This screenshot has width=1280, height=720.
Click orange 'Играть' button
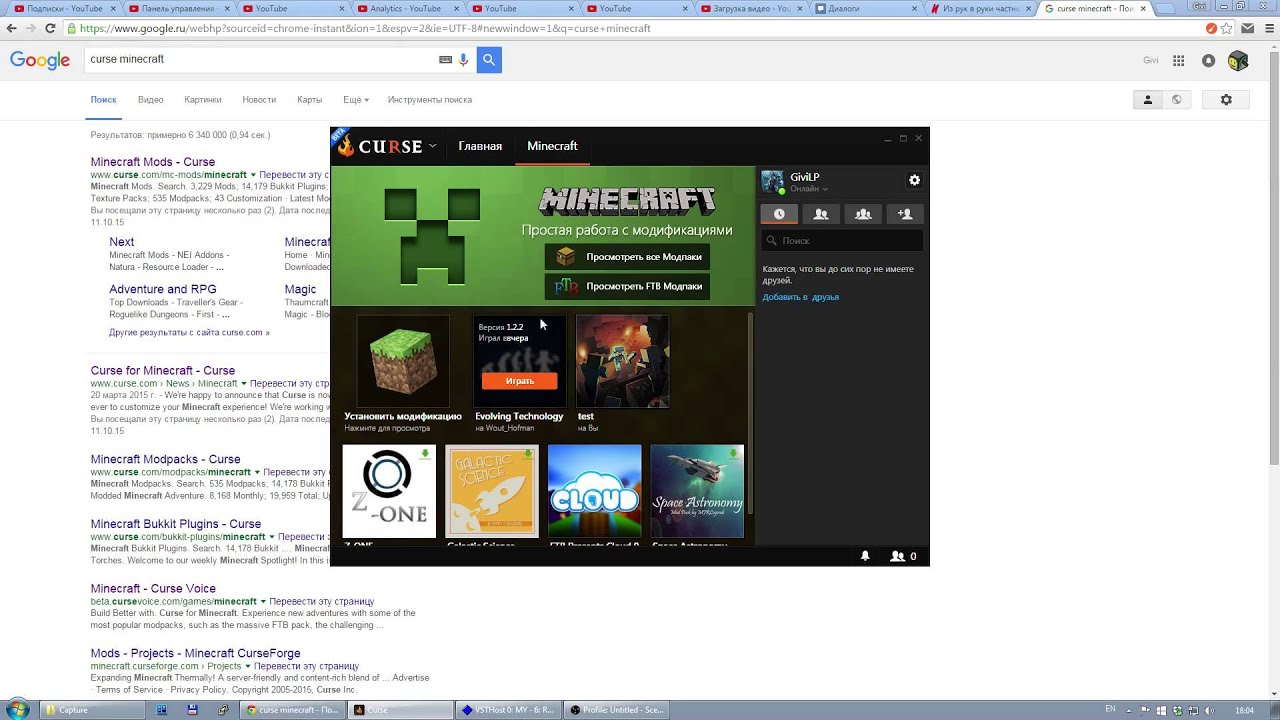point(519,381)
